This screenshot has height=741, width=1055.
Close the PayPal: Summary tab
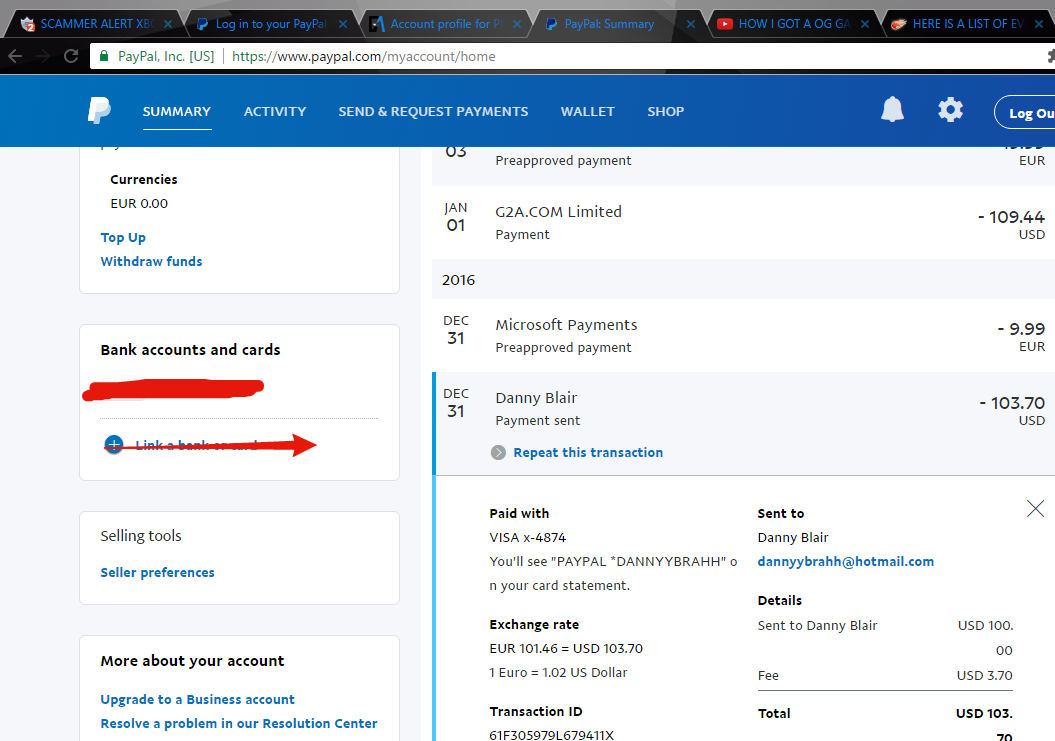point(691,24)
